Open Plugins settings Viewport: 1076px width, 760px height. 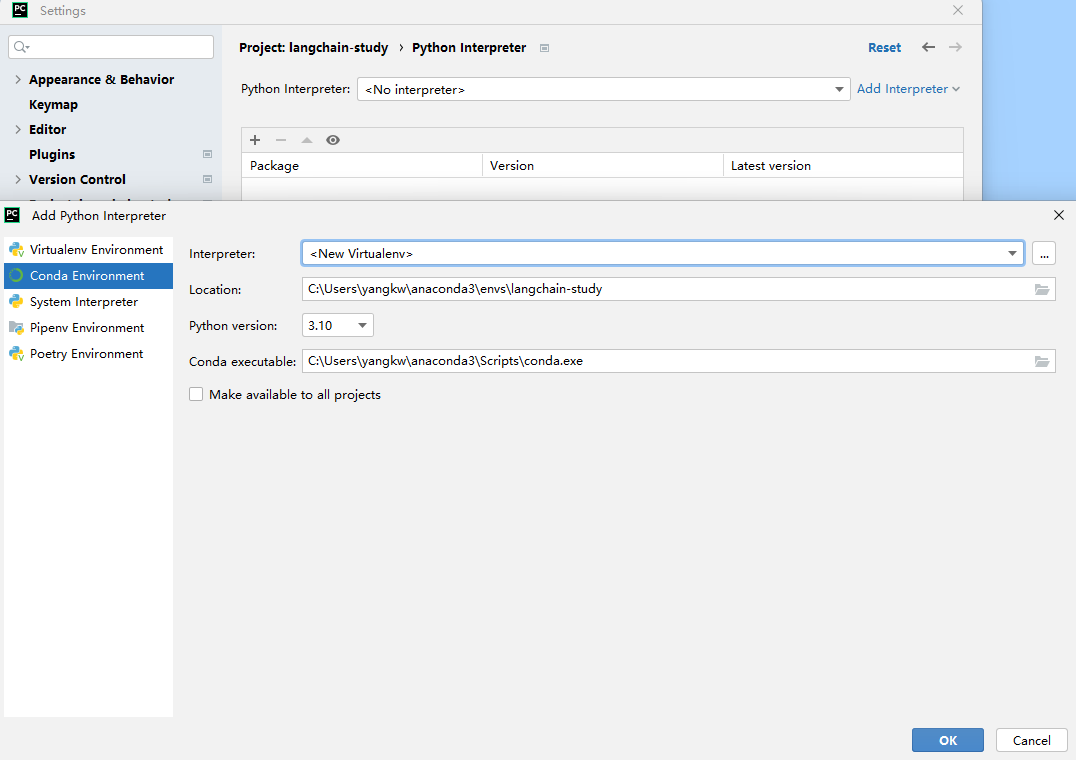[x=52, y=154]
